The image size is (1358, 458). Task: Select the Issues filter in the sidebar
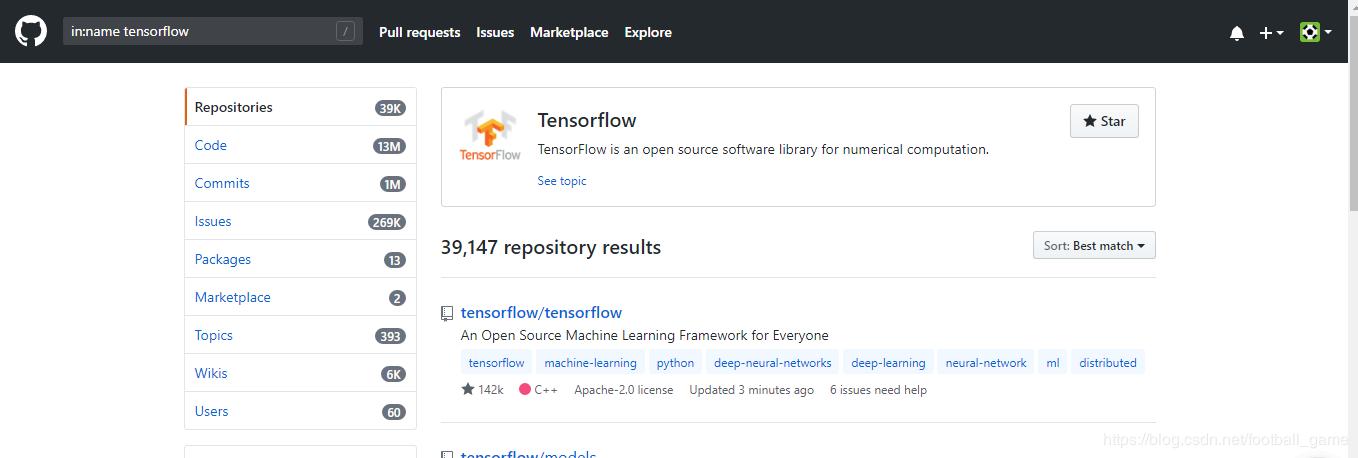[300, 221]
